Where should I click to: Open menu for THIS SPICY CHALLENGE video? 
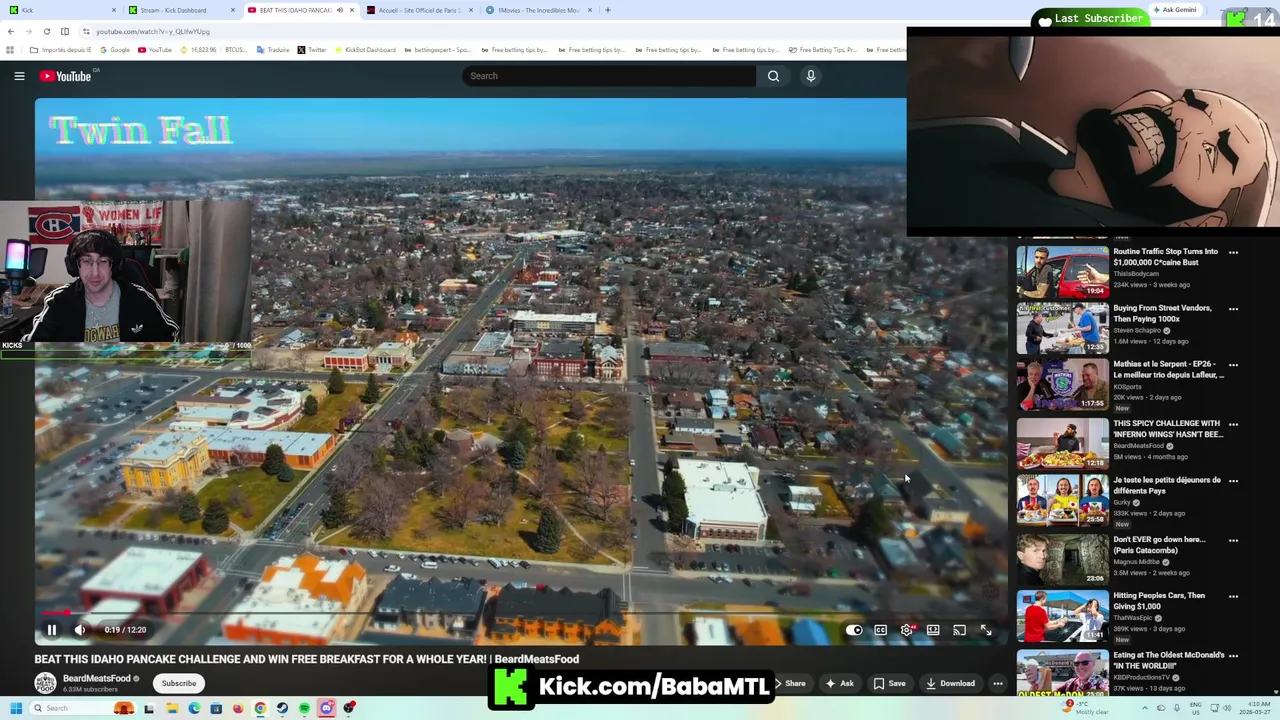pos(1233,424)
